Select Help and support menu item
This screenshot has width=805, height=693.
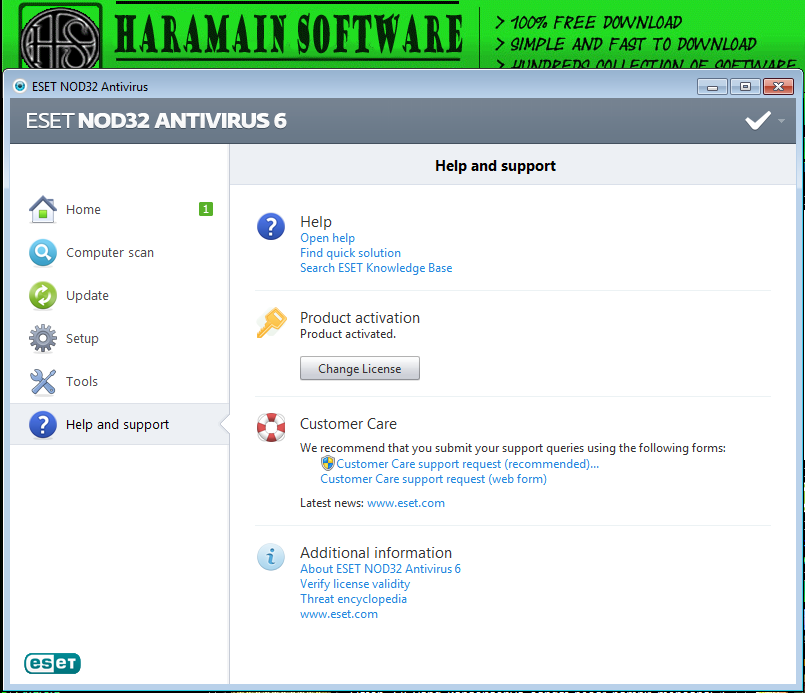click(119, 425)
